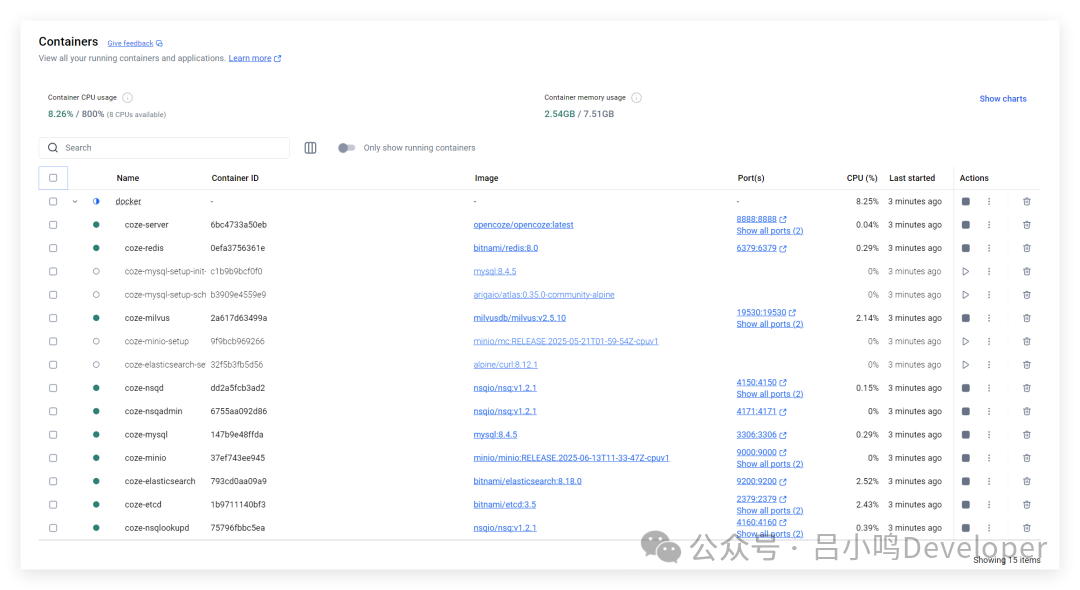
Task: Stop the coze-redis container
Action: click(x=966, y=249)
